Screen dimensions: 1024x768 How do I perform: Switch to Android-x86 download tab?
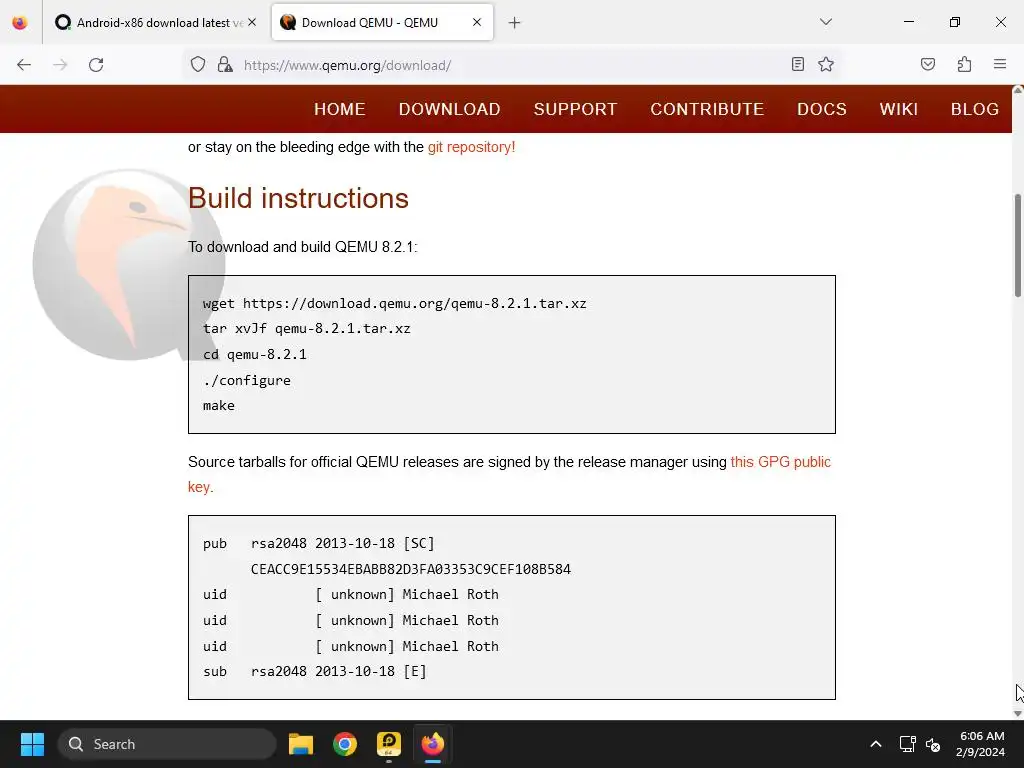(155, 23)
